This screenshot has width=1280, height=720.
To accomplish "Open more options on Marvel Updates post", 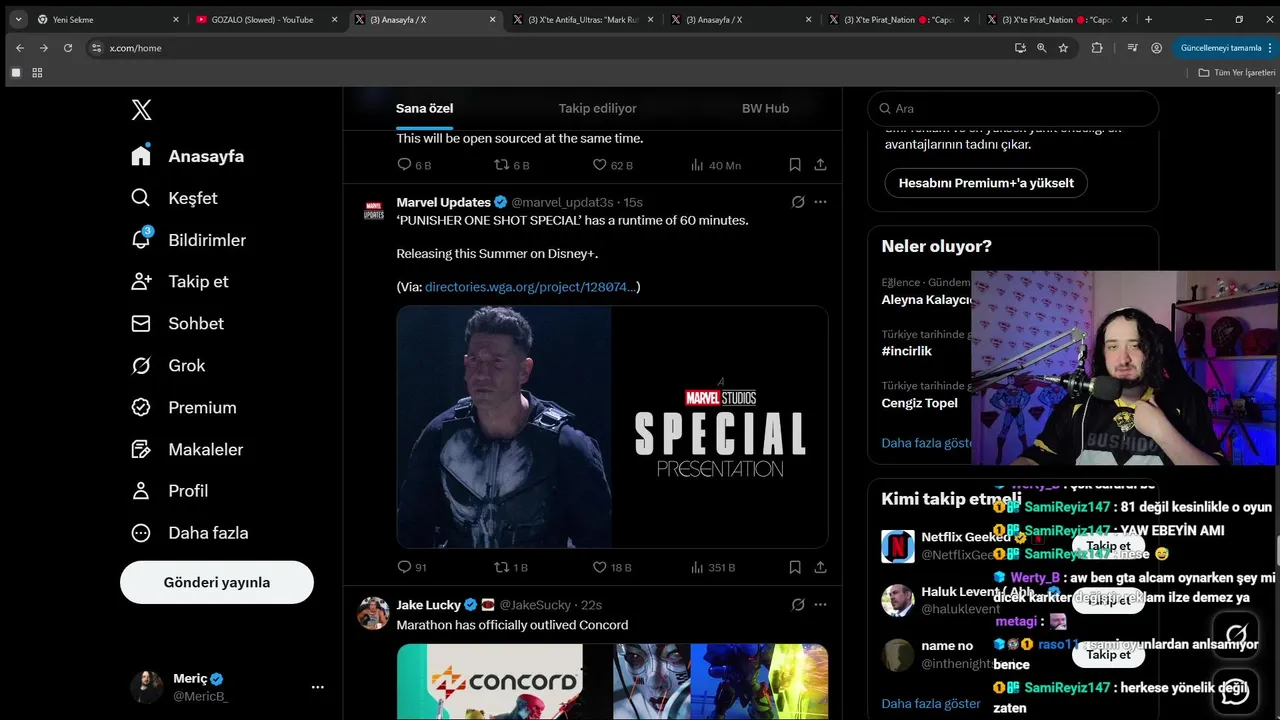I will click(820, 202).
